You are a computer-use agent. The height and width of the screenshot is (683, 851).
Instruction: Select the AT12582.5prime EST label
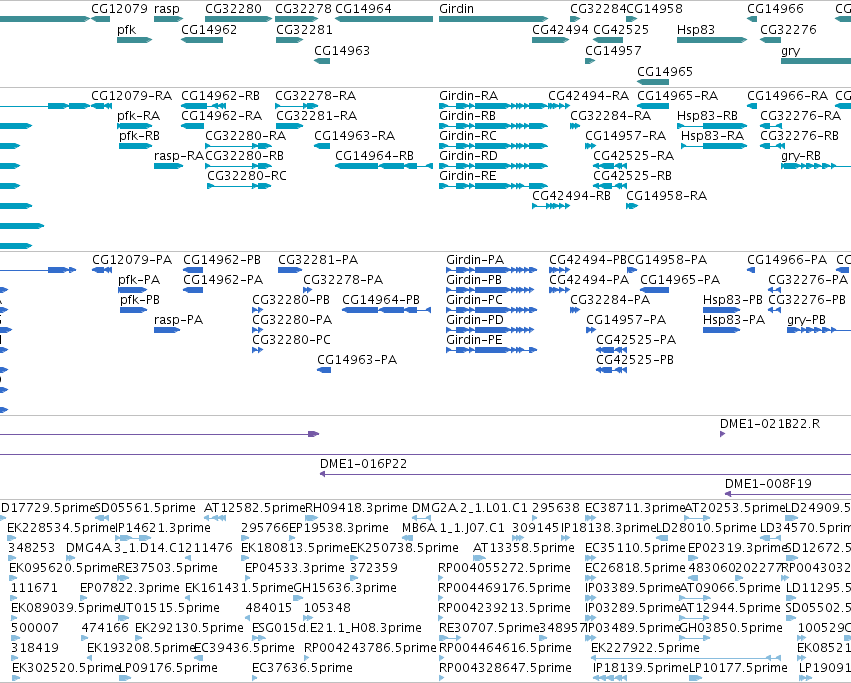pos(255,508)
